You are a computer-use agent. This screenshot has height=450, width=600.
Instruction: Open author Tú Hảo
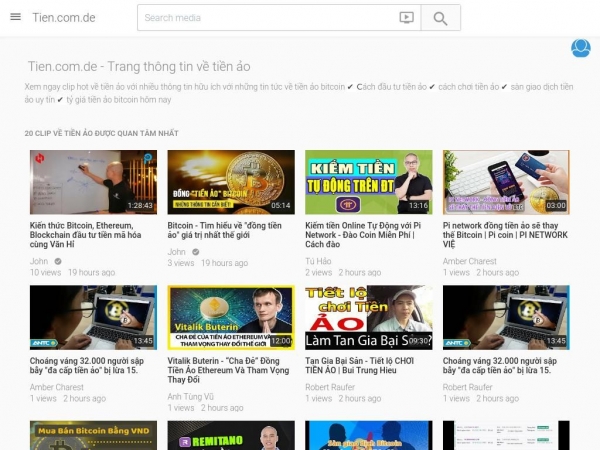click(318, 261)
